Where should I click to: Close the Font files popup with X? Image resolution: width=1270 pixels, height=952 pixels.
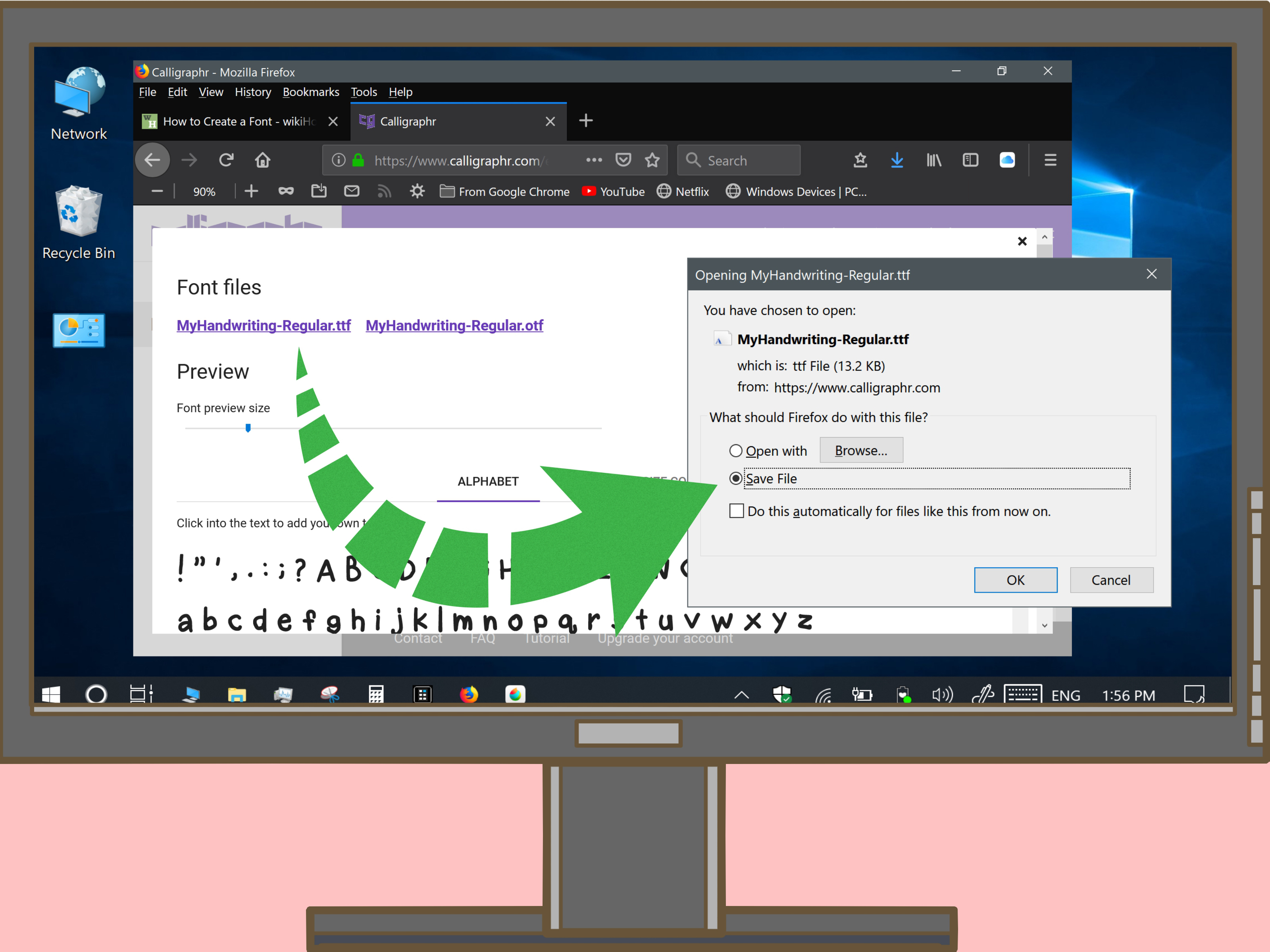tap(1022, 242)
